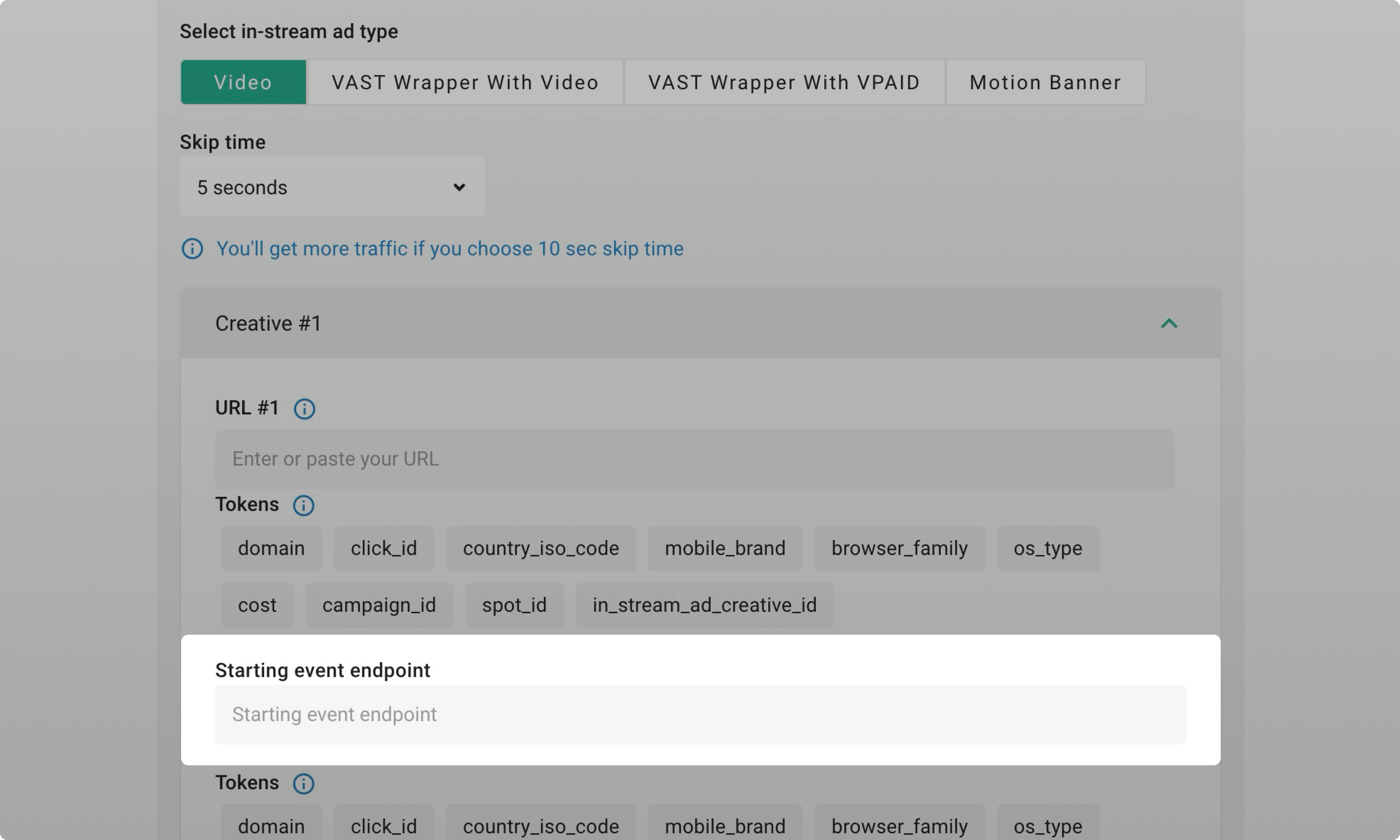Click the info icon beside the lower Tokens label
The width and height of the screenshot is (1400, 840).
point(304,783)
